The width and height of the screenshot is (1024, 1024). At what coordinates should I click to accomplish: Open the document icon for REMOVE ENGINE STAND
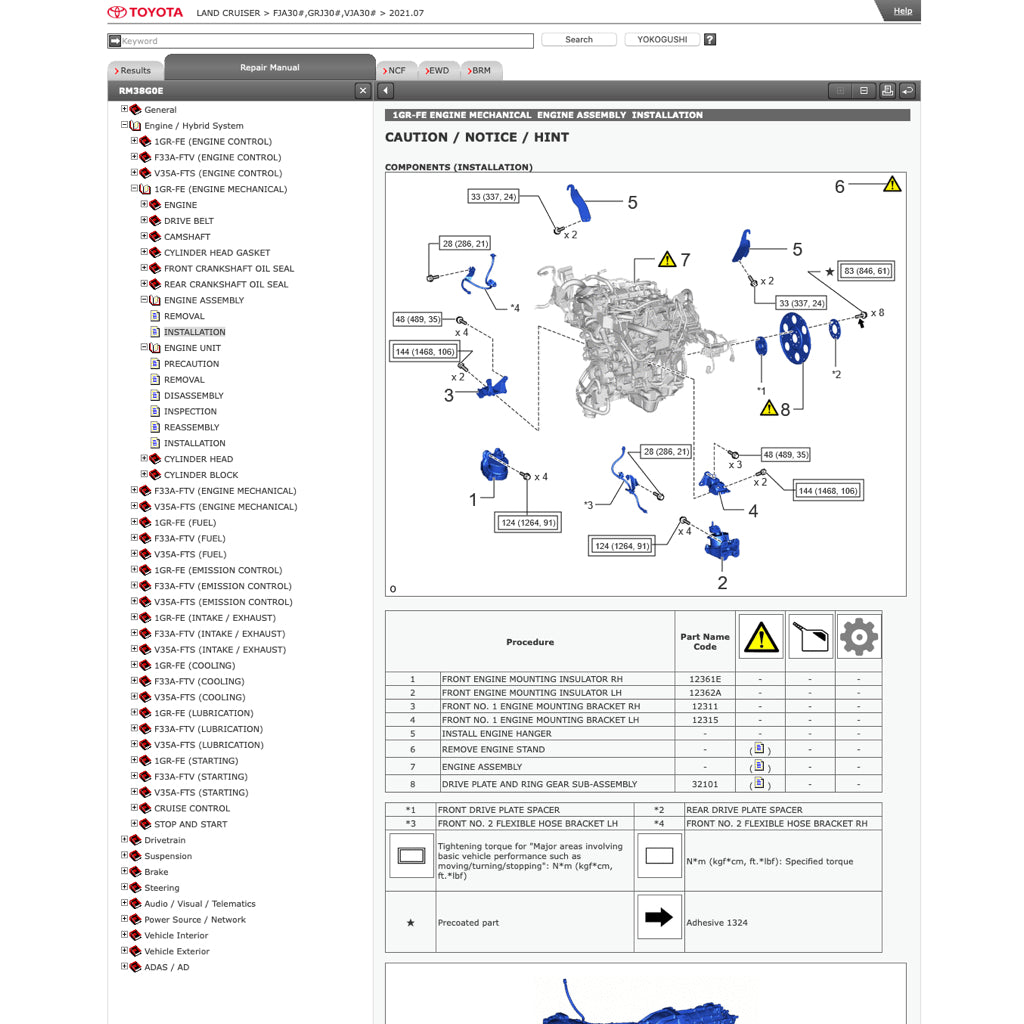tap(760, 749)
